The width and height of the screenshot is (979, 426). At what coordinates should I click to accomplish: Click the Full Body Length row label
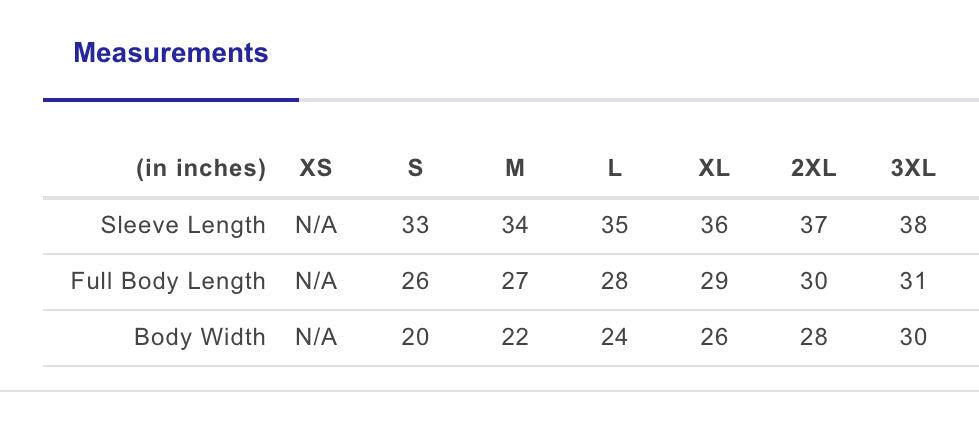pyautogui.click(x=168, y=281)
